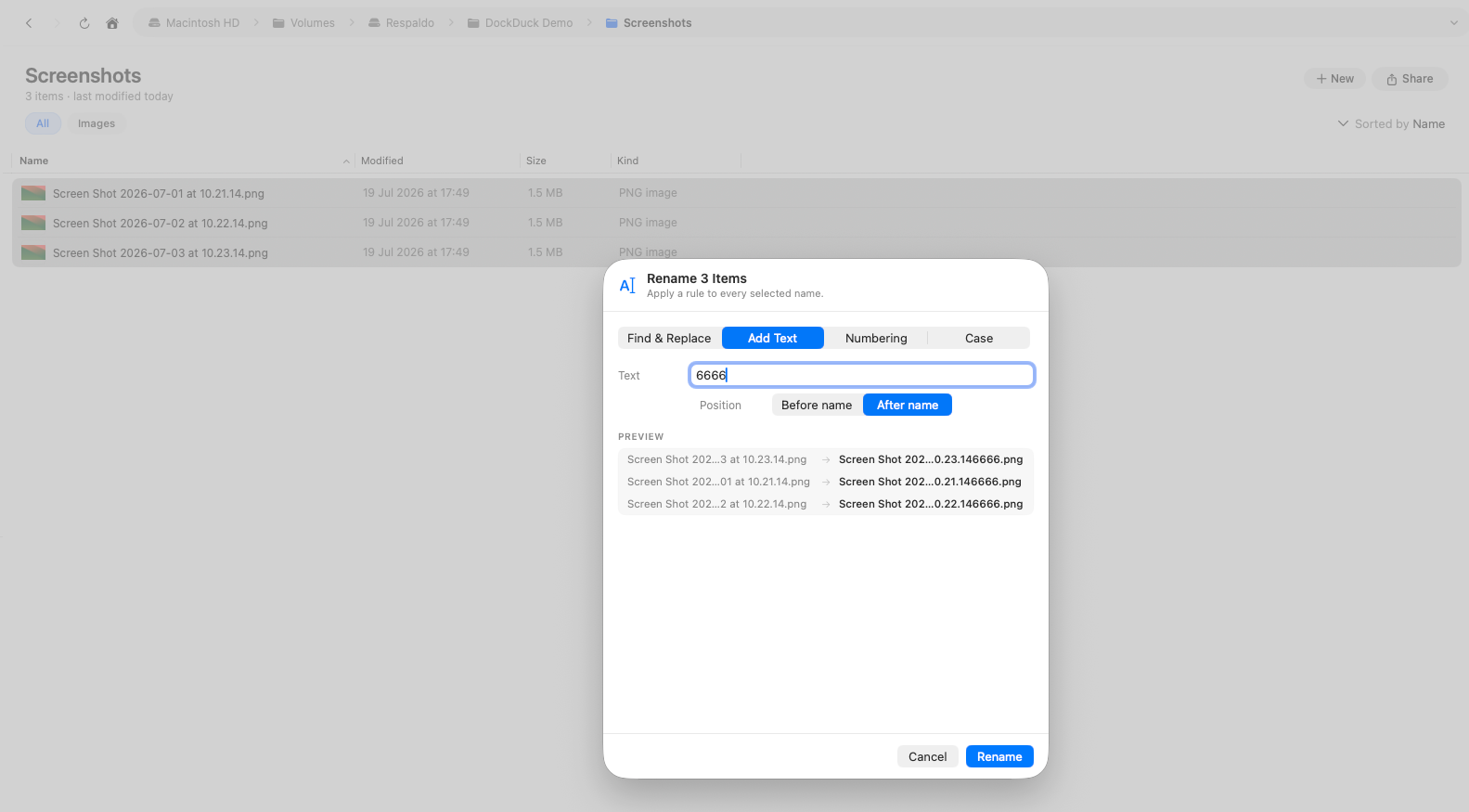This screenshot has width=1469, height=812.
Task: Open Volumes in breadcrumb path
Action: (303, 23)
